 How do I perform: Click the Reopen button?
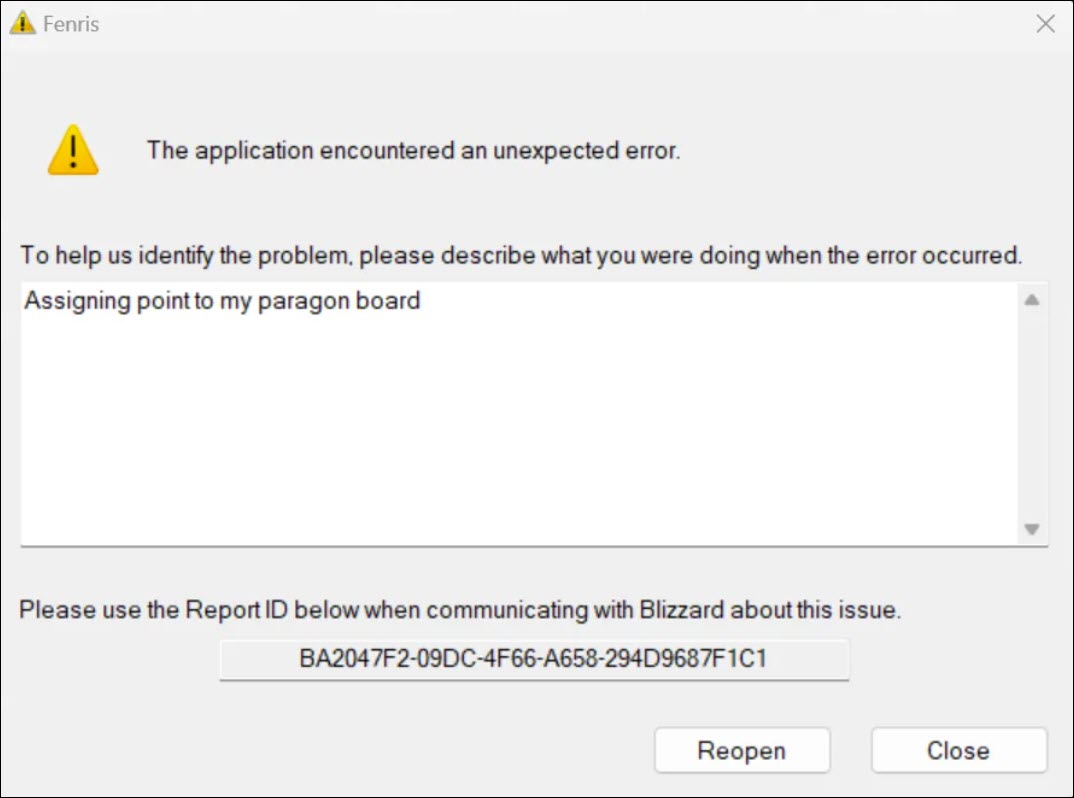point(742,750)
